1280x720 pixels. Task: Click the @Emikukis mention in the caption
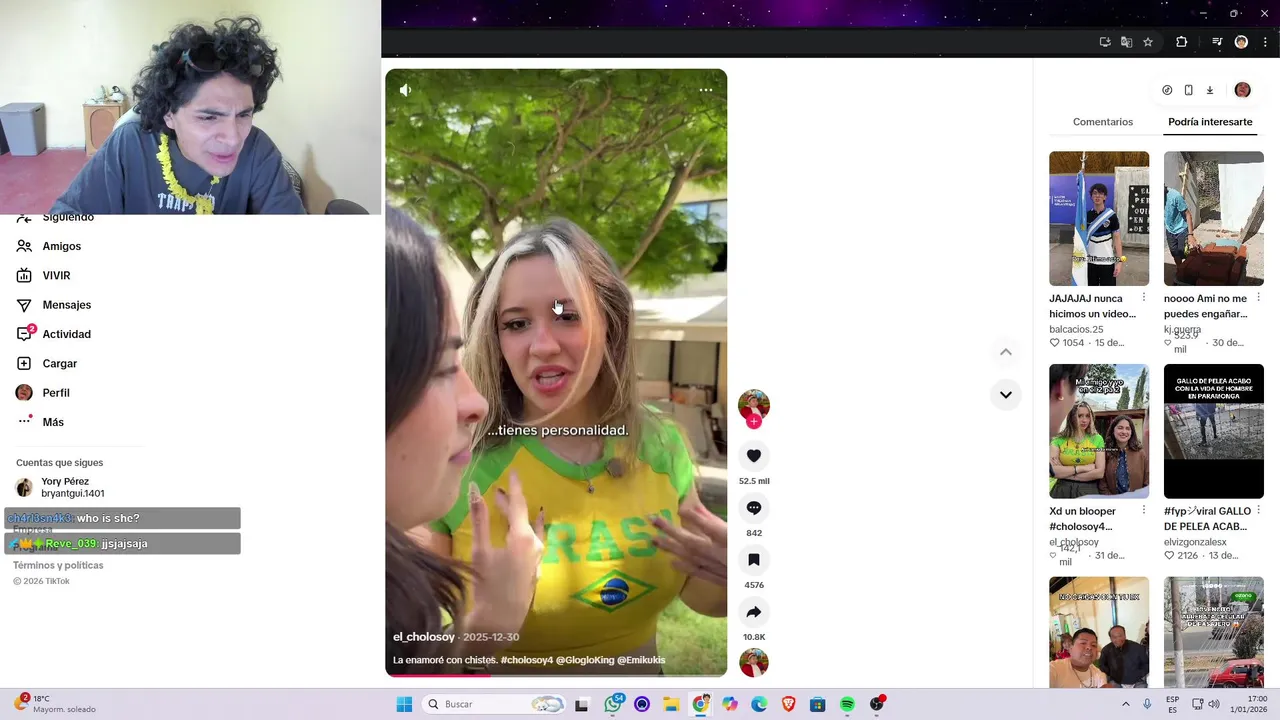(641, 660)
